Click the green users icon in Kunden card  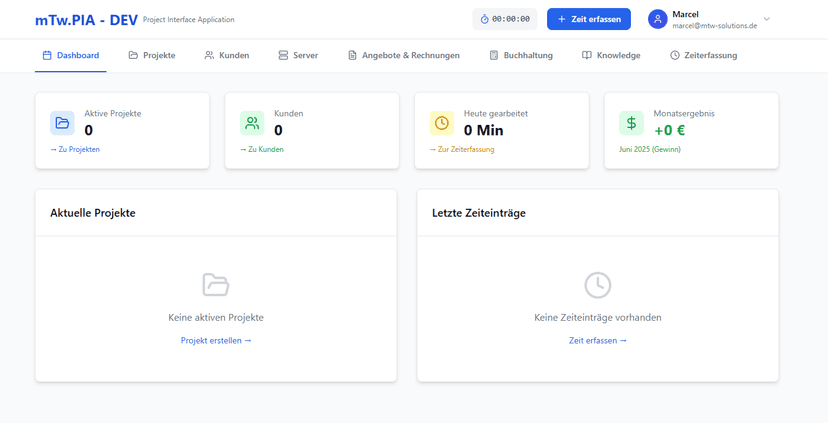[x=252, y=123]
